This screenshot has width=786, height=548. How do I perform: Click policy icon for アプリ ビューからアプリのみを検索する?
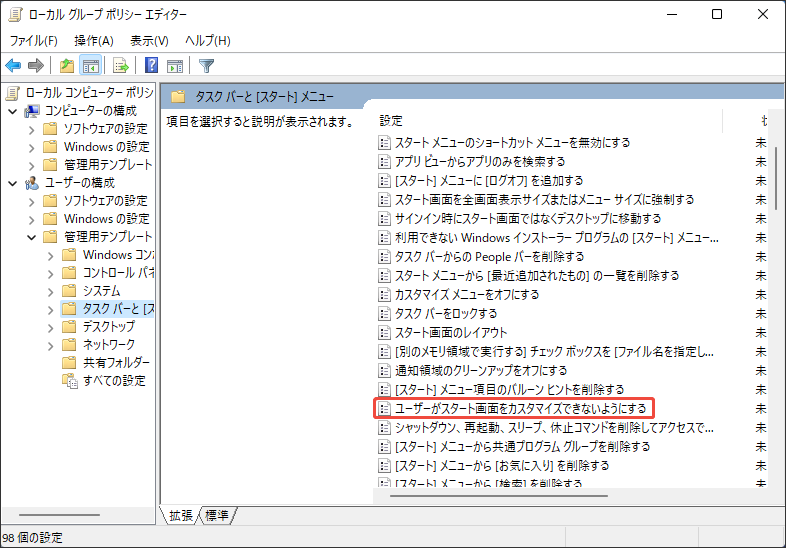coord(384,161)
